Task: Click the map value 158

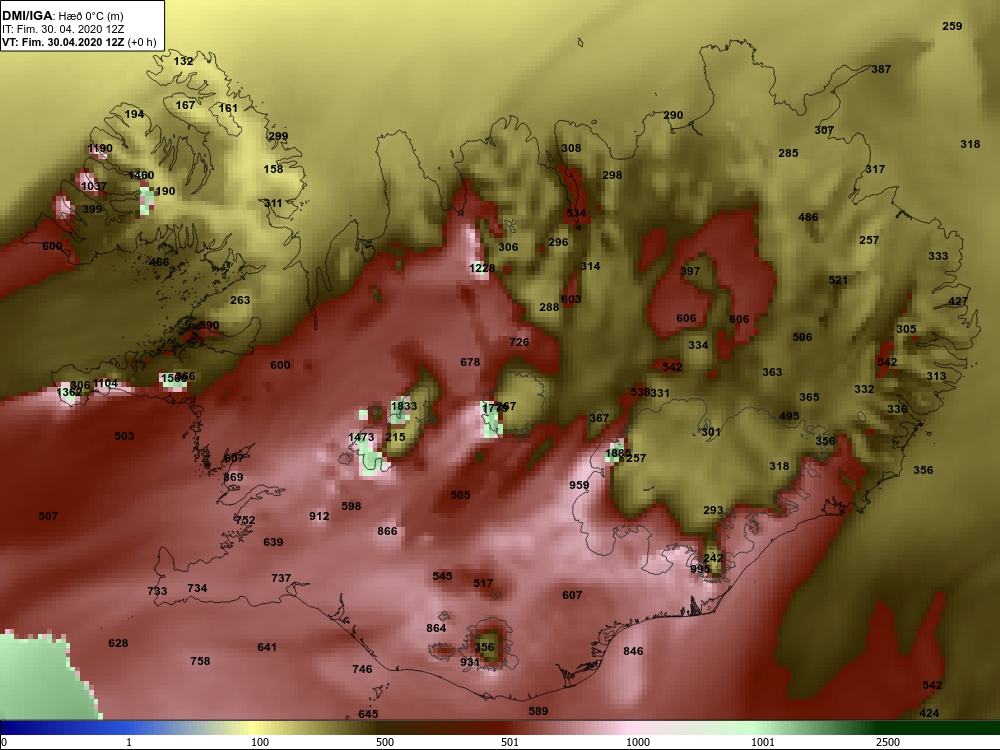Action: tap(273, 170)
